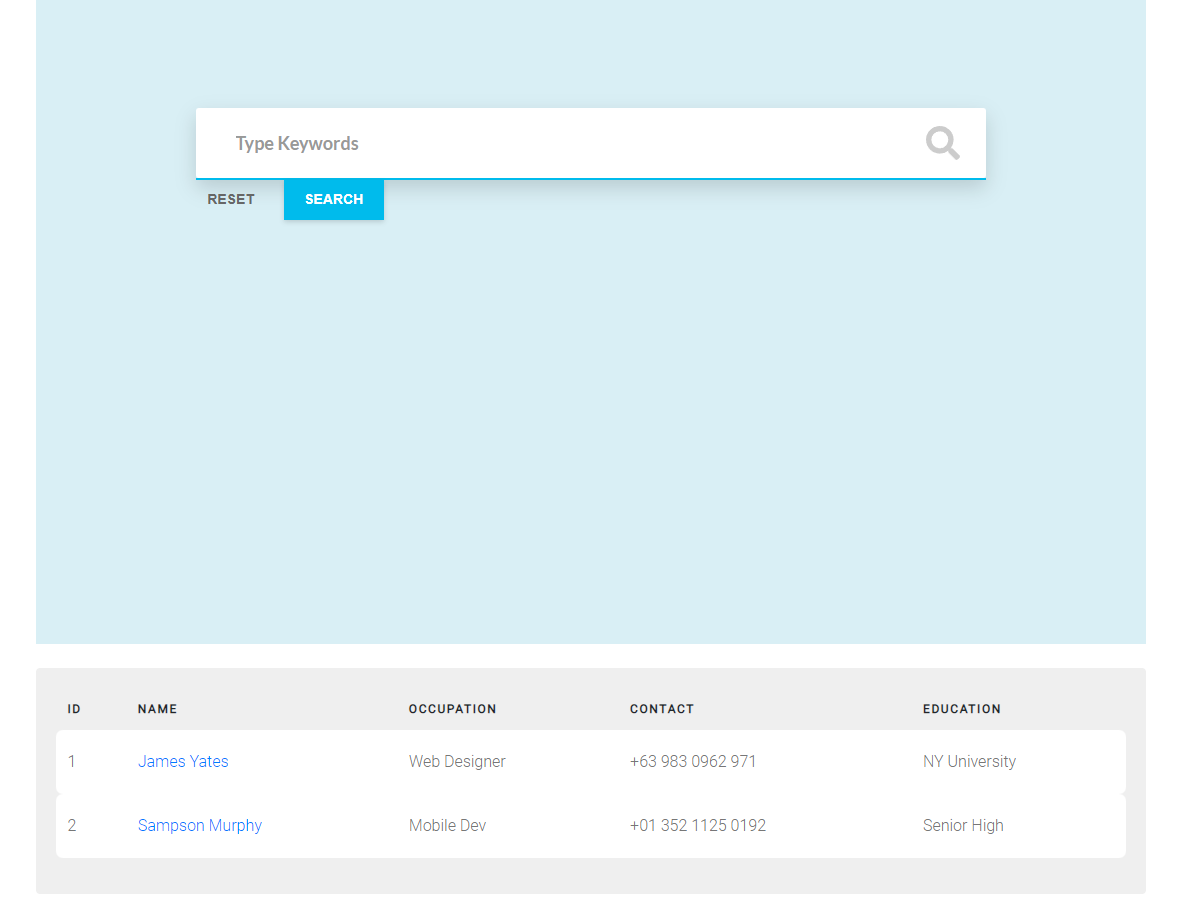Open the James Yates link
1185x916 pixels.
click(183, 761)
